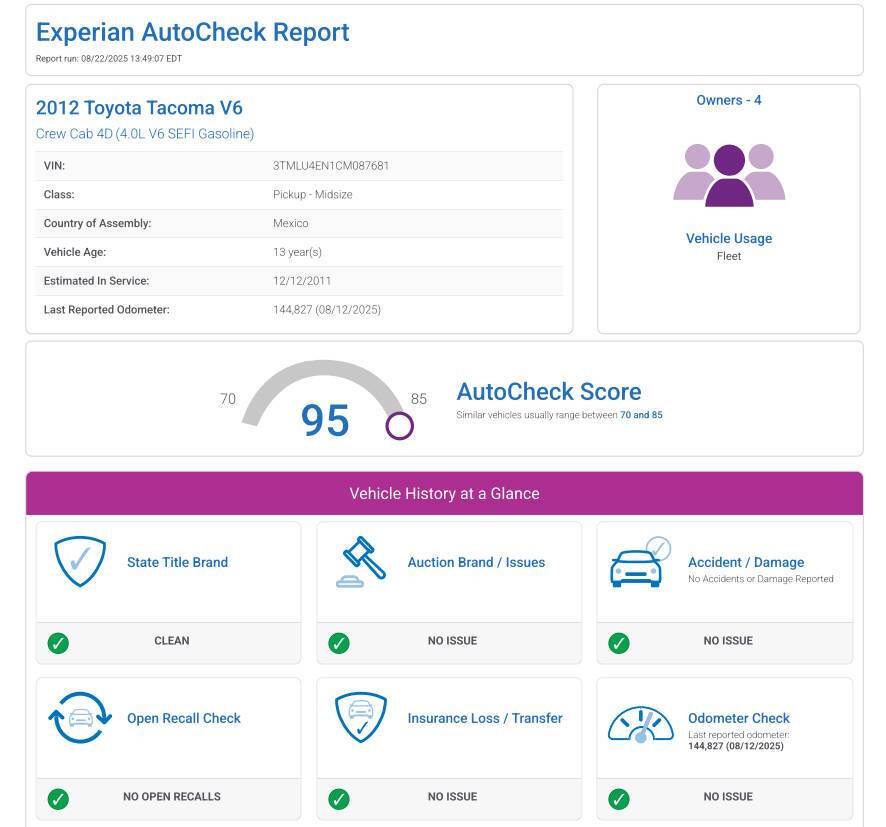Click the 'Last Reported Odometer:' row label
Image resolution: width=886 pixels, height=827 pixels.
pos(106,310)
